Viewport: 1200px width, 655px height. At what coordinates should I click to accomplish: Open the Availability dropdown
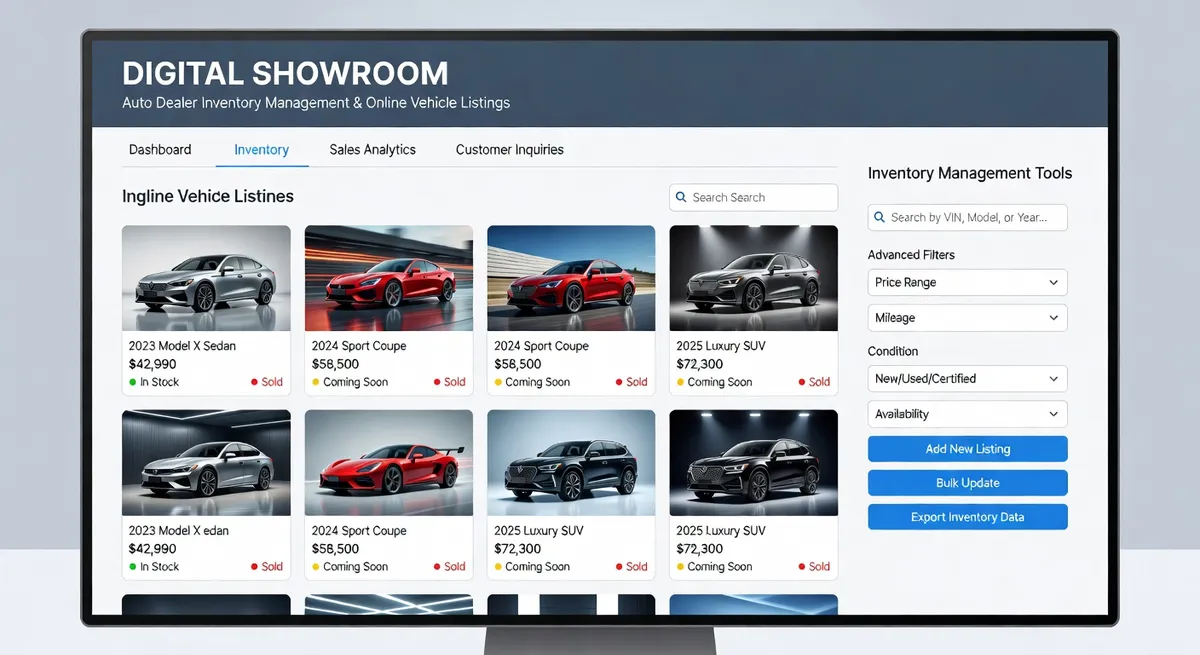[x=967, y=414]
